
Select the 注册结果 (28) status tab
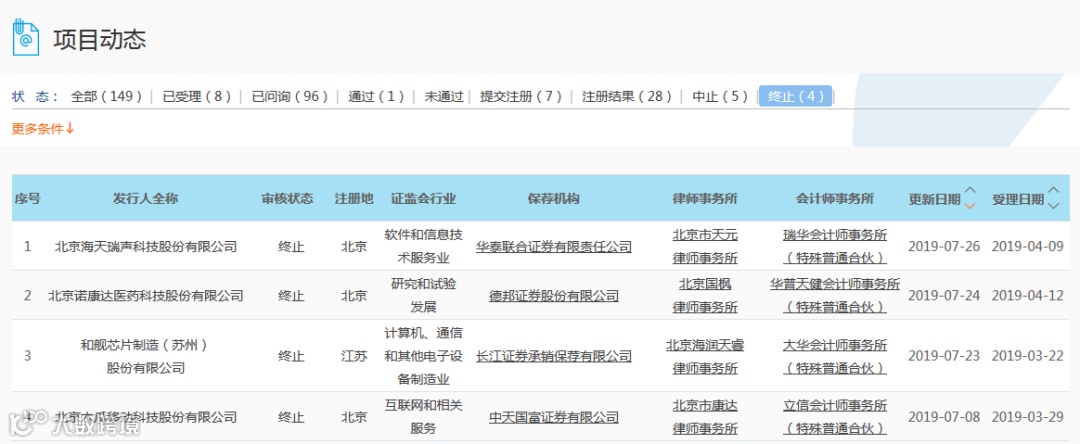(x=626, y=96)
